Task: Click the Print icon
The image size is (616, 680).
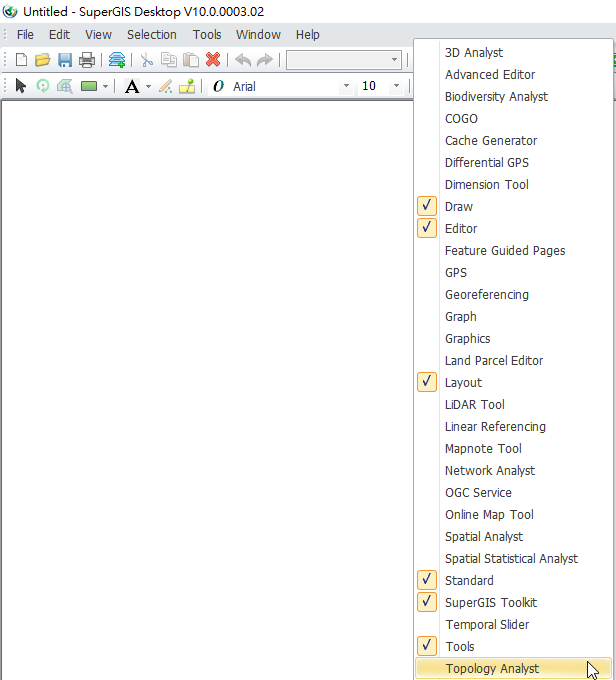Action: point(87,60)
